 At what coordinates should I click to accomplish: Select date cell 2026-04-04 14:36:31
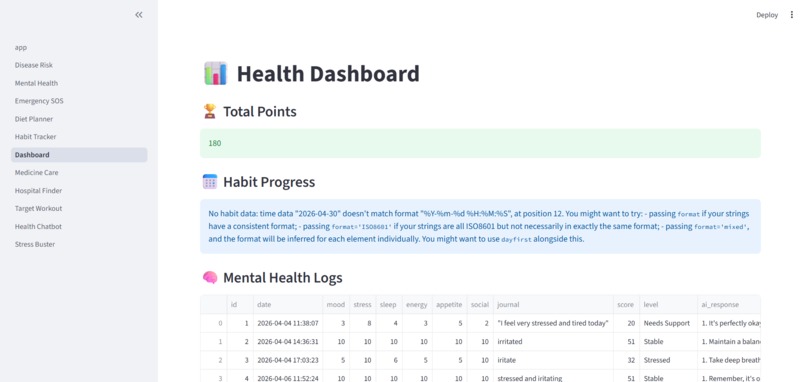[288, 342]
